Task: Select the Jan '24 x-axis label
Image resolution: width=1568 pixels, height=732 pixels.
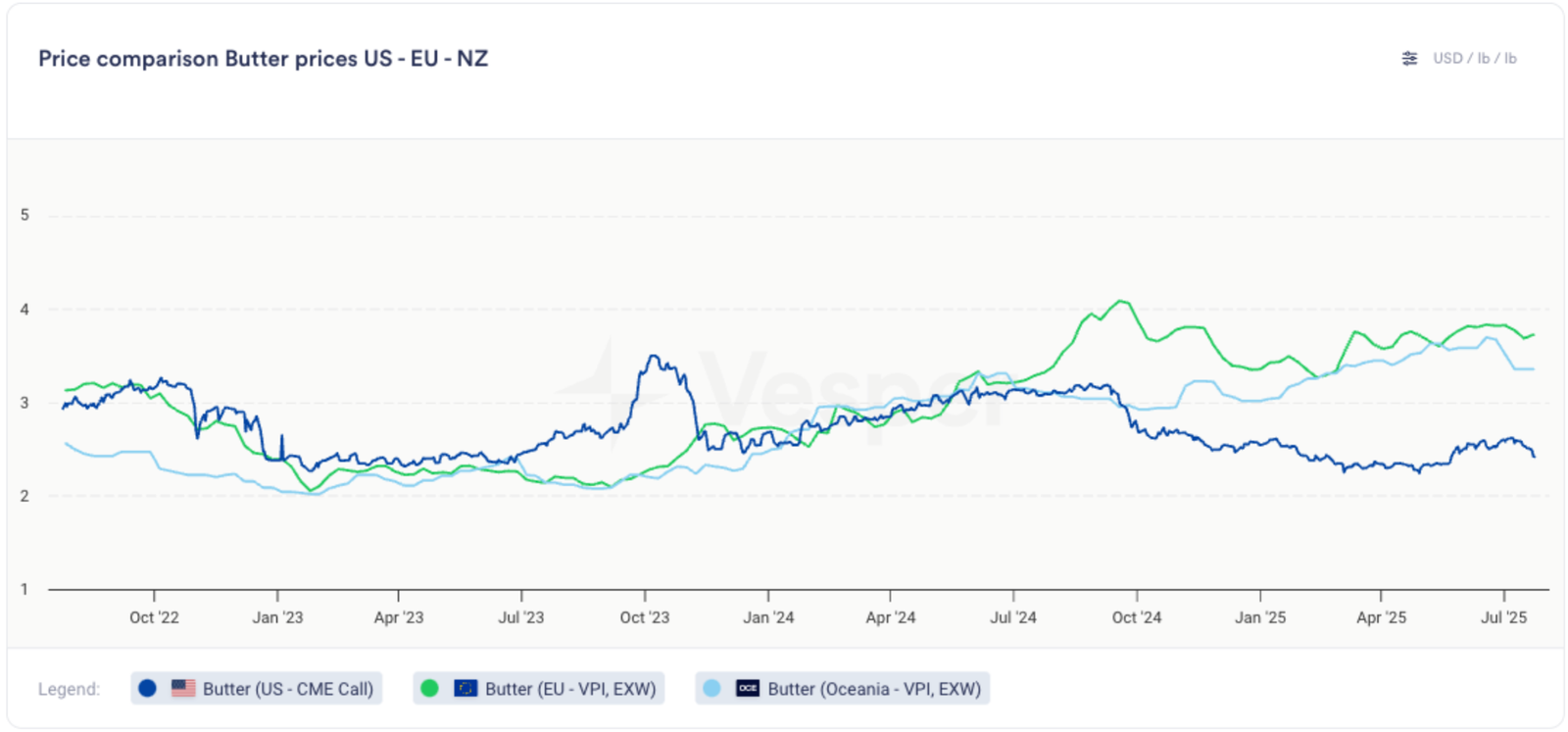Action: coord(768,617)
